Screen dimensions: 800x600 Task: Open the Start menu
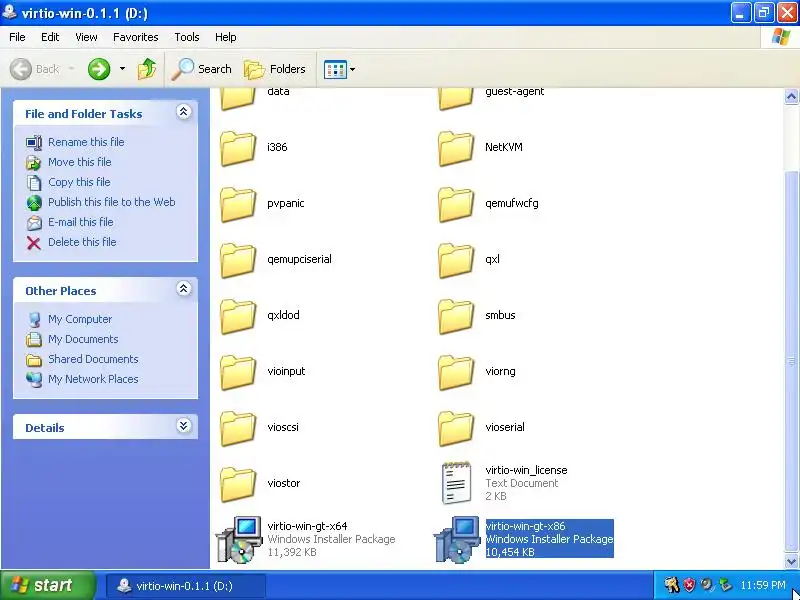coord(47,585)
